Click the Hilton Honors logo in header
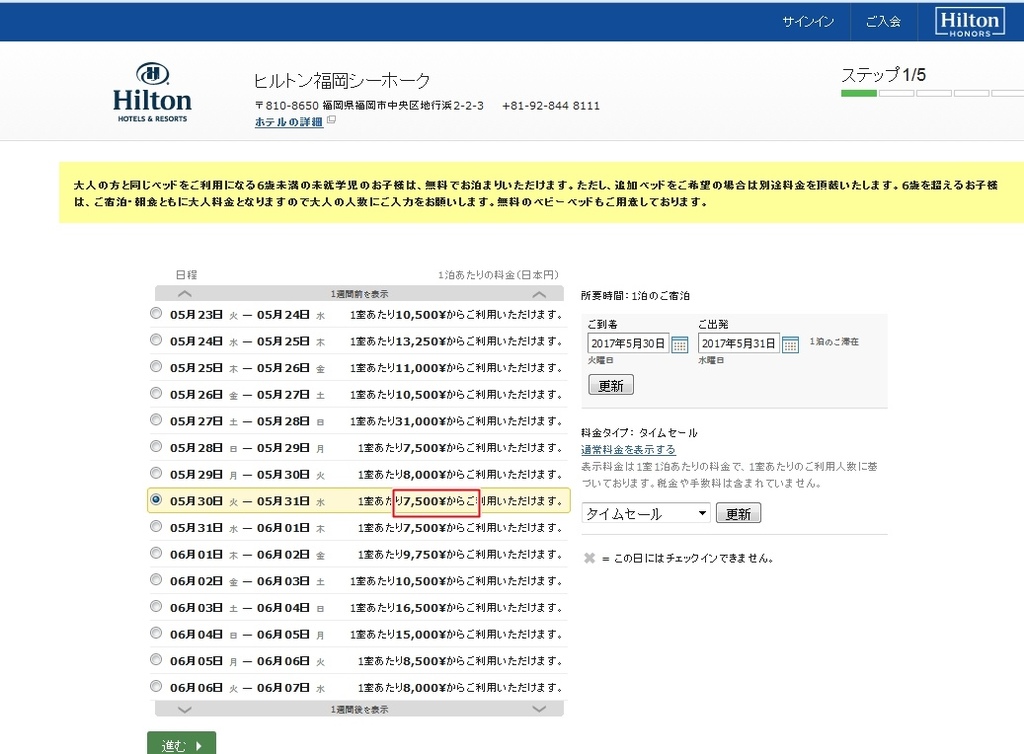This screenshot has width=1024, height=754. pyautogui.click(x=970, y=22)
